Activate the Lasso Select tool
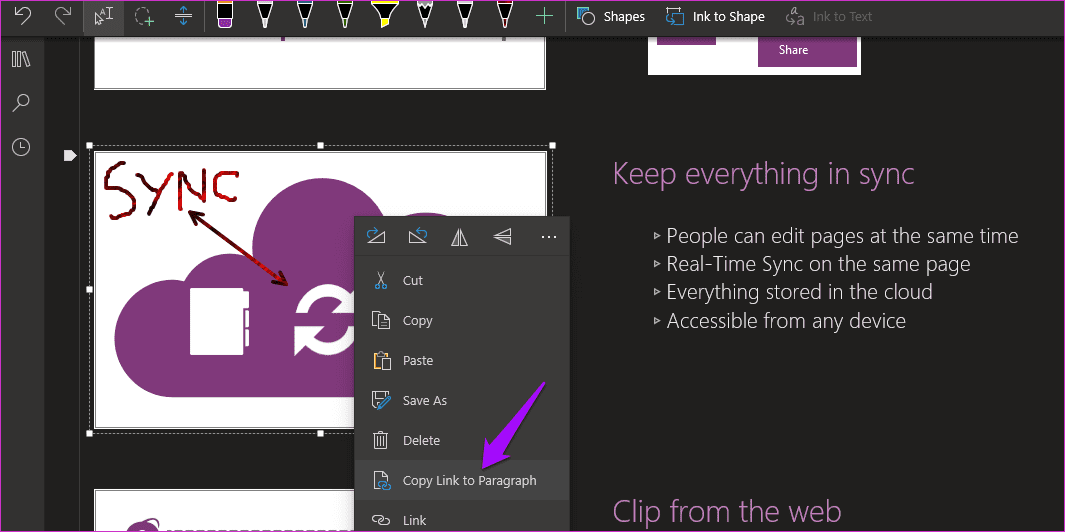 tap(144, 17)
